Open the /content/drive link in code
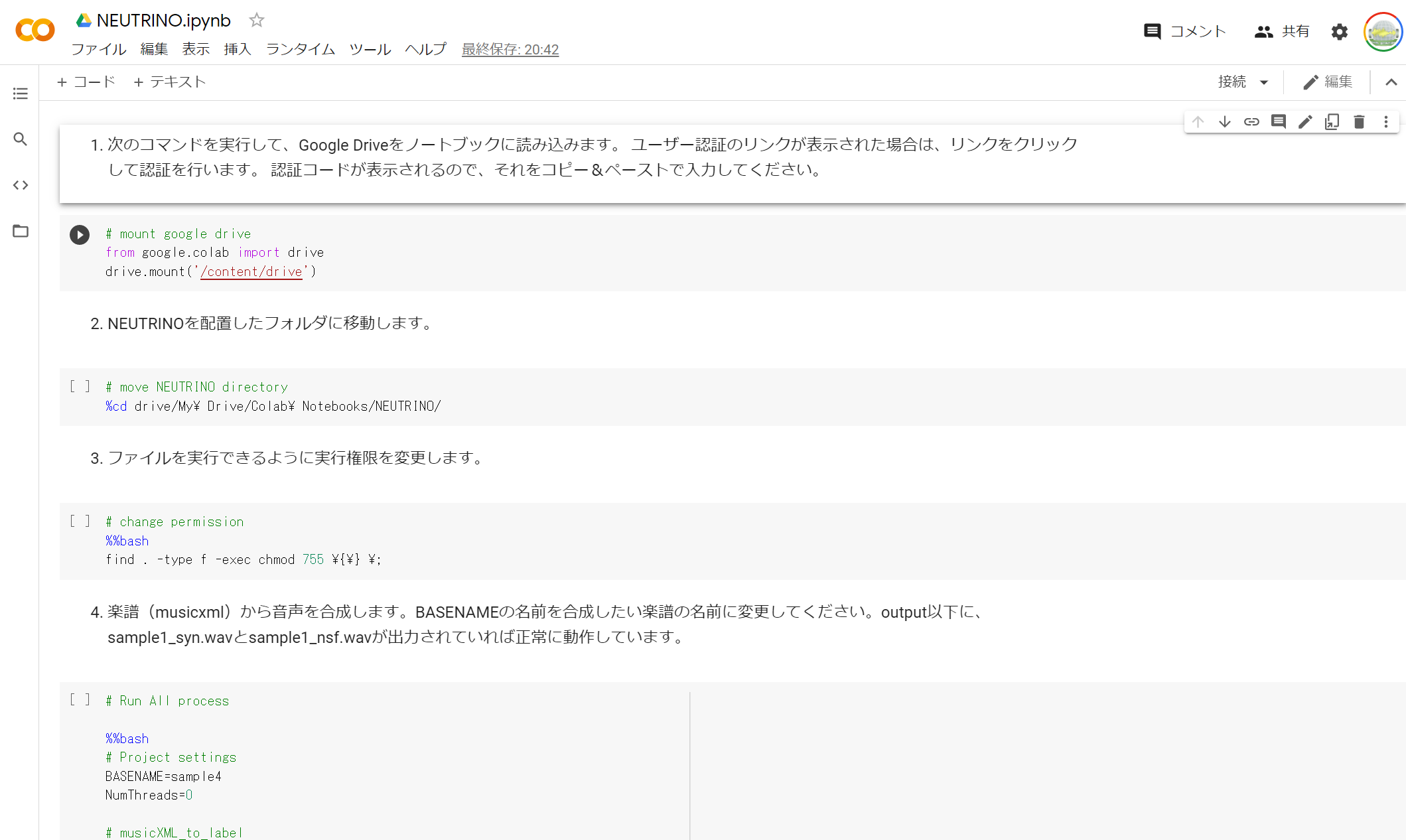 (251, 271)
